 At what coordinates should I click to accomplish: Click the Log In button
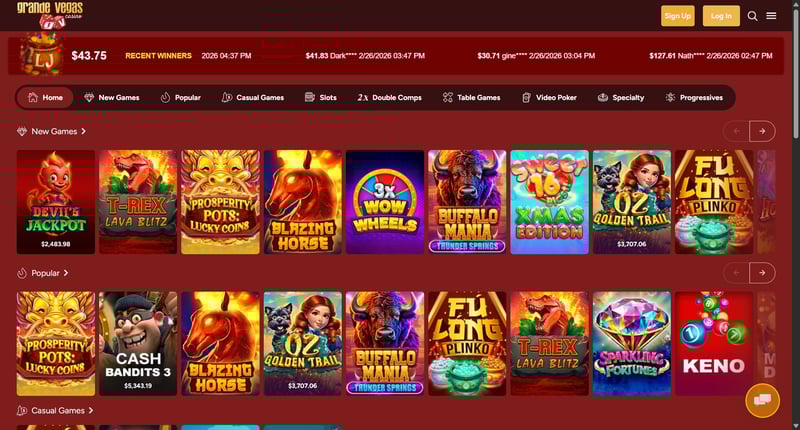click(721, 16)
